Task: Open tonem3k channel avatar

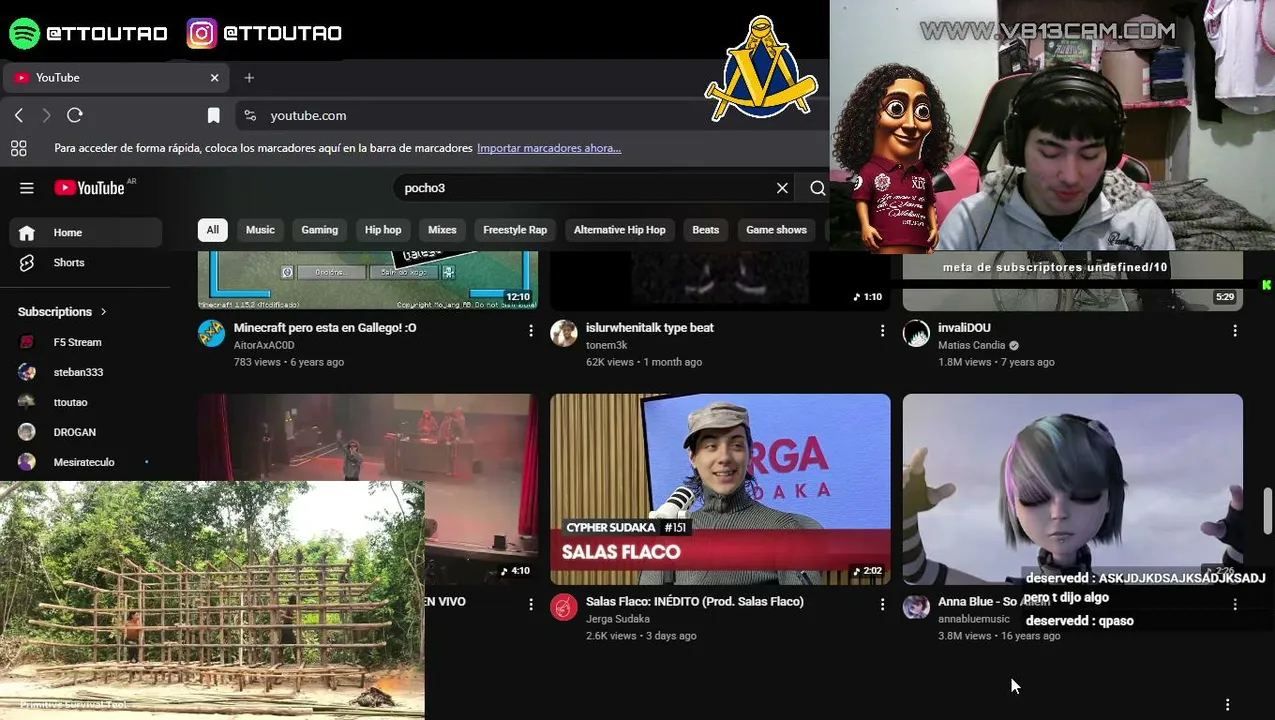Action: pyautogui.click(x=564, y=334)
